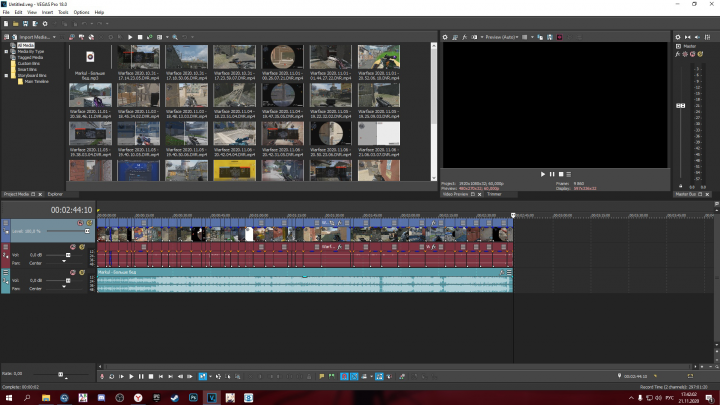
Task: Expand the Media By Type node
Action: [x=6, y=51]
